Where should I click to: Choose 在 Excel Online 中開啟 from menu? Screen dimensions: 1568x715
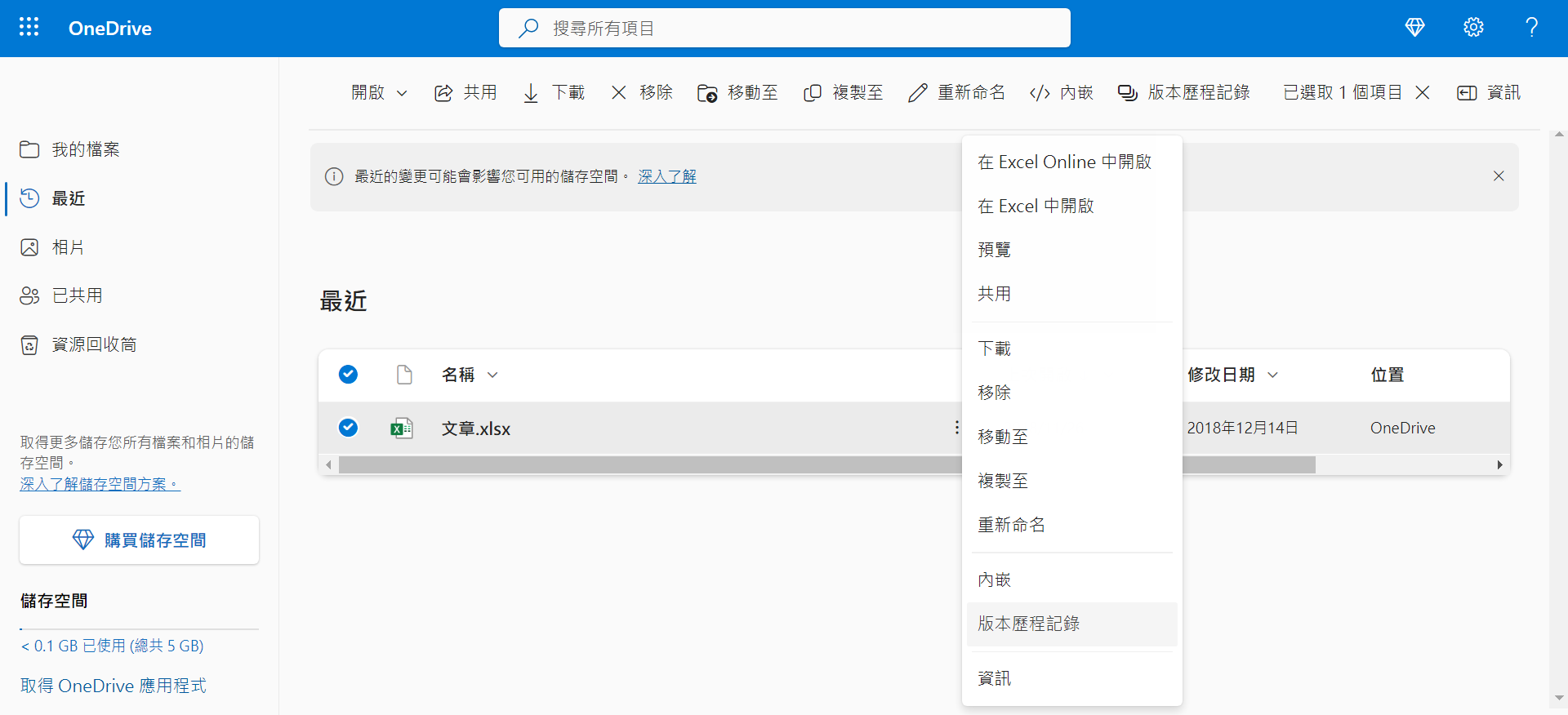(x=1072, y=162)
